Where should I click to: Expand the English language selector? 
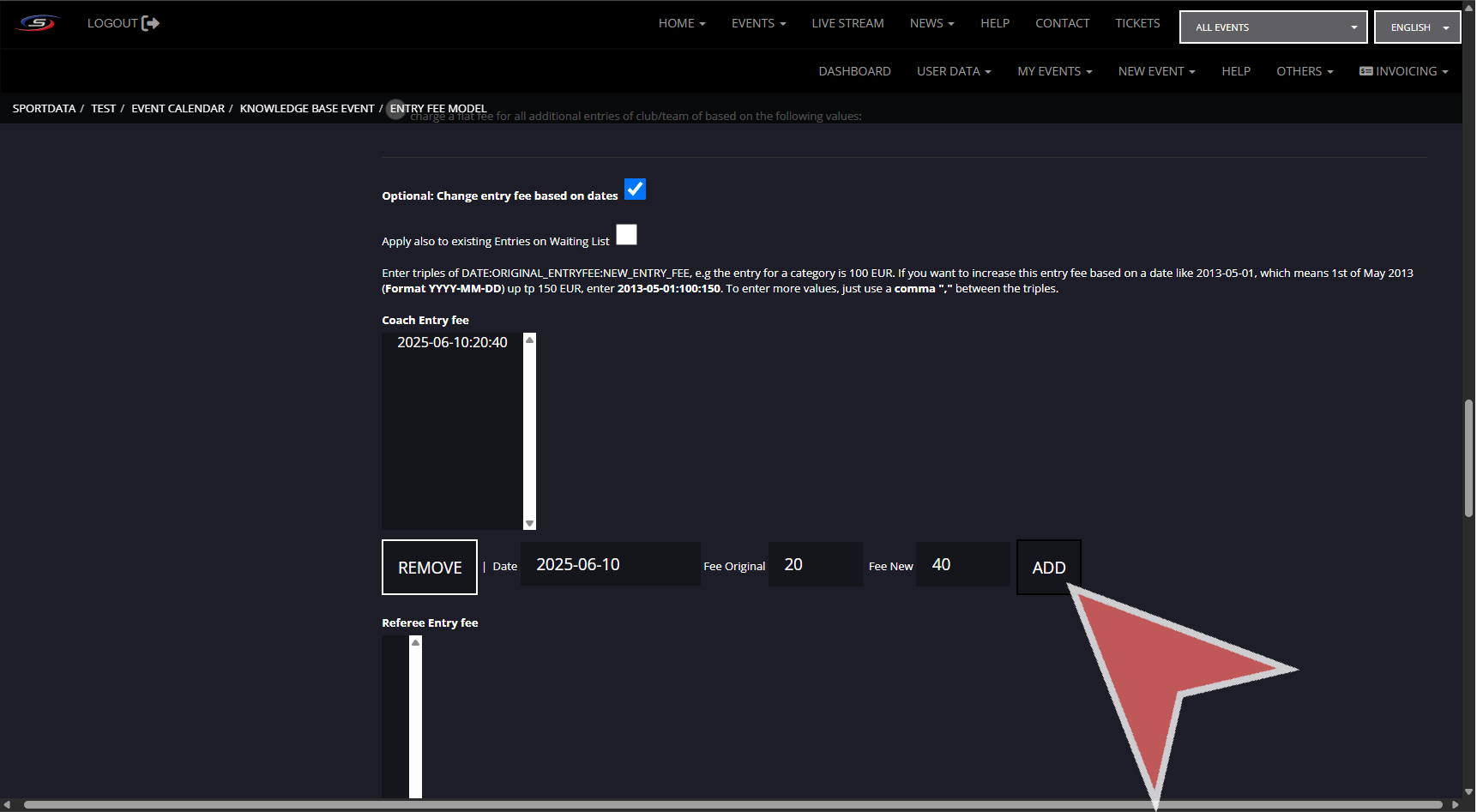pyautogui.click(x=1417, y=27)
